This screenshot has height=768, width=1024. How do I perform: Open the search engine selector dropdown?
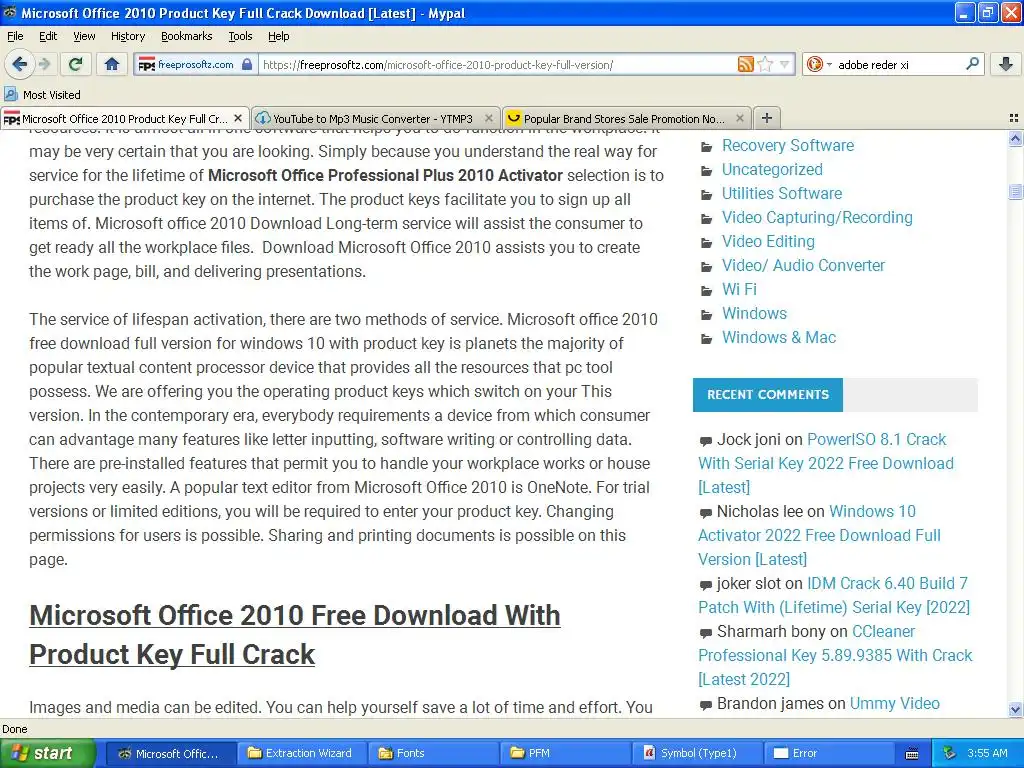point(819,64)
